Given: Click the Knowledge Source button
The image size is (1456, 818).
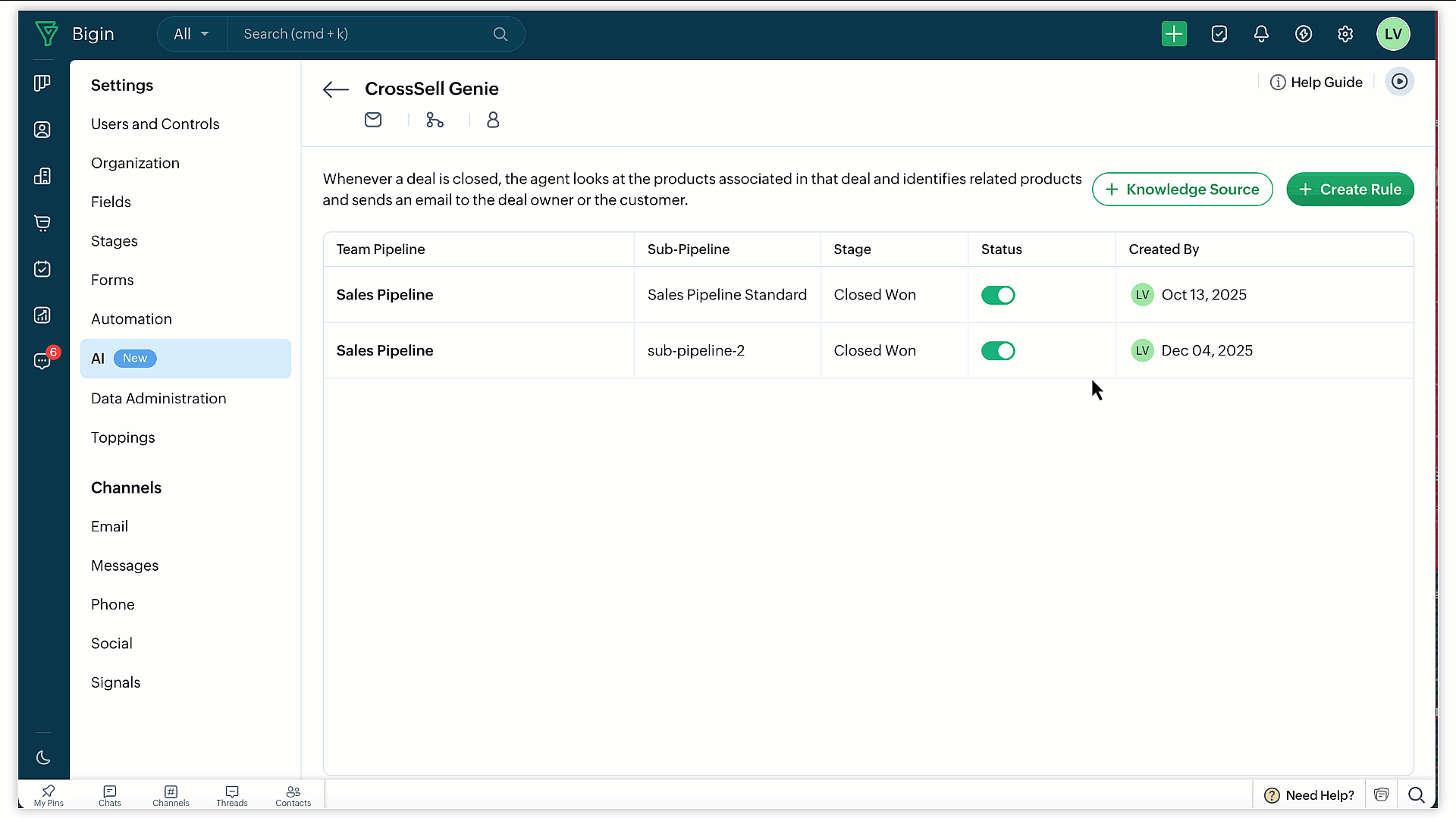Looking at the screenshot, I should pyautogui.click(x=1182, y=190).
